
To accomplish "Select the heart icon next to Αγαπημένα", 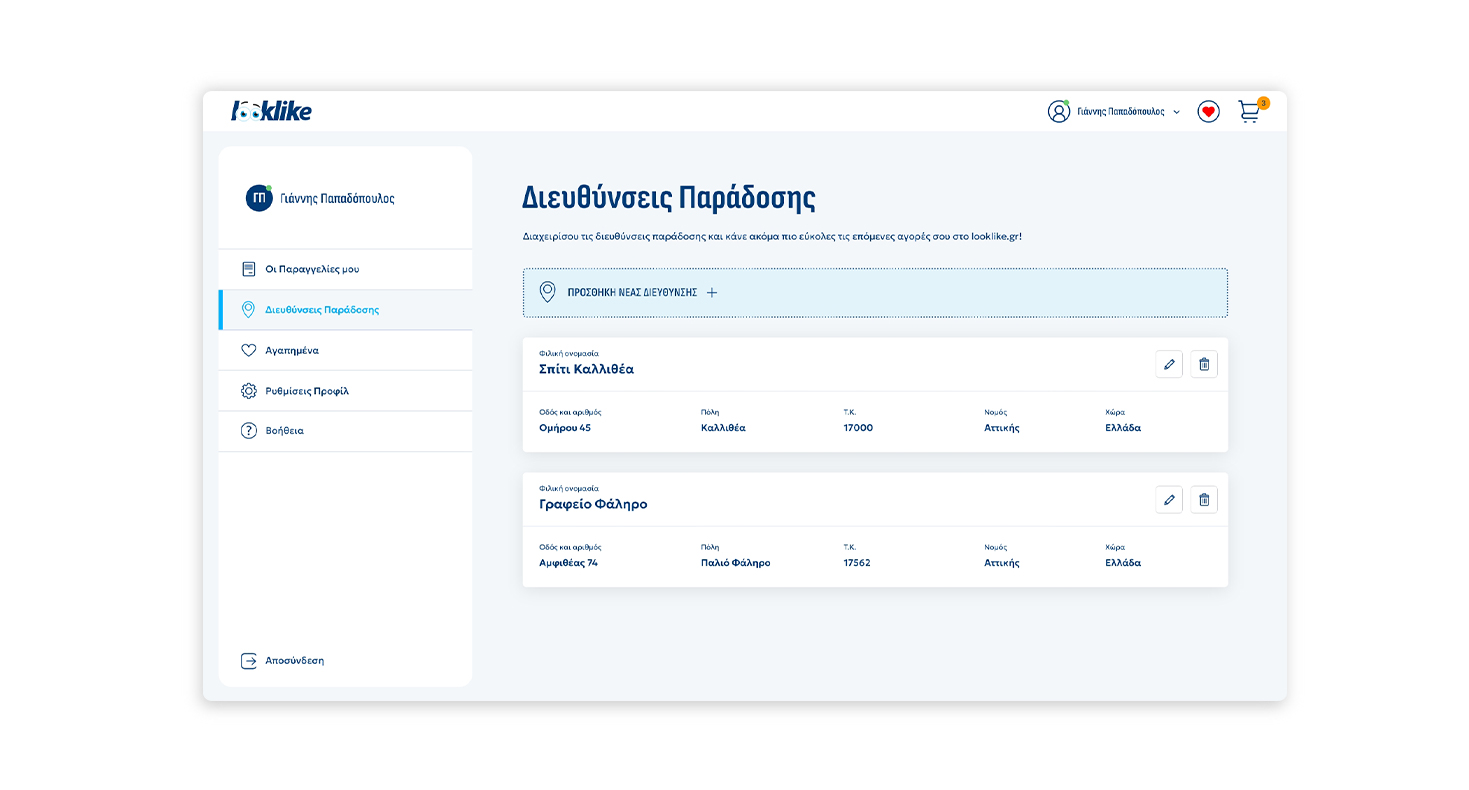I will (x=250, y=350).
